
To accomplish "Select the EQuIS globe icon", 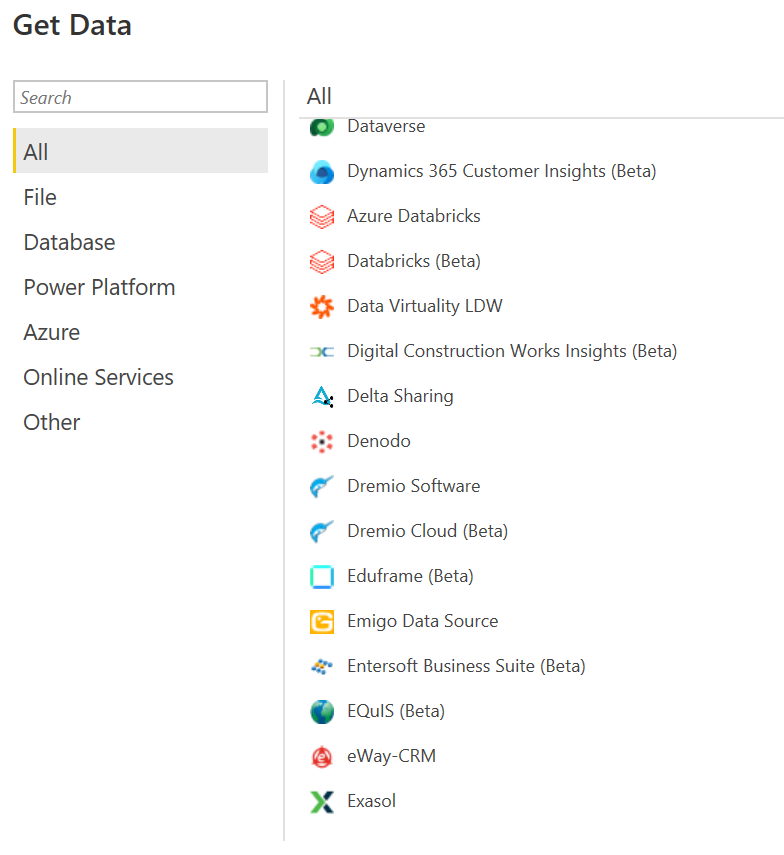I will point(322,712).
